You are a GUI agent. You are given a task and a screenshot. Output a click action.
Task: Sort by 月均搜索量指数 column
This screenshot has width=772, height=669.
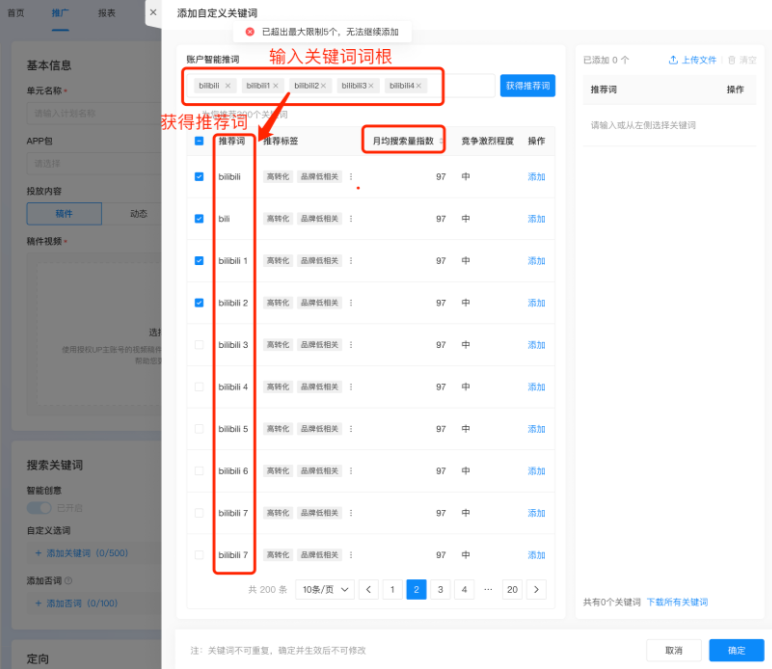441,141
